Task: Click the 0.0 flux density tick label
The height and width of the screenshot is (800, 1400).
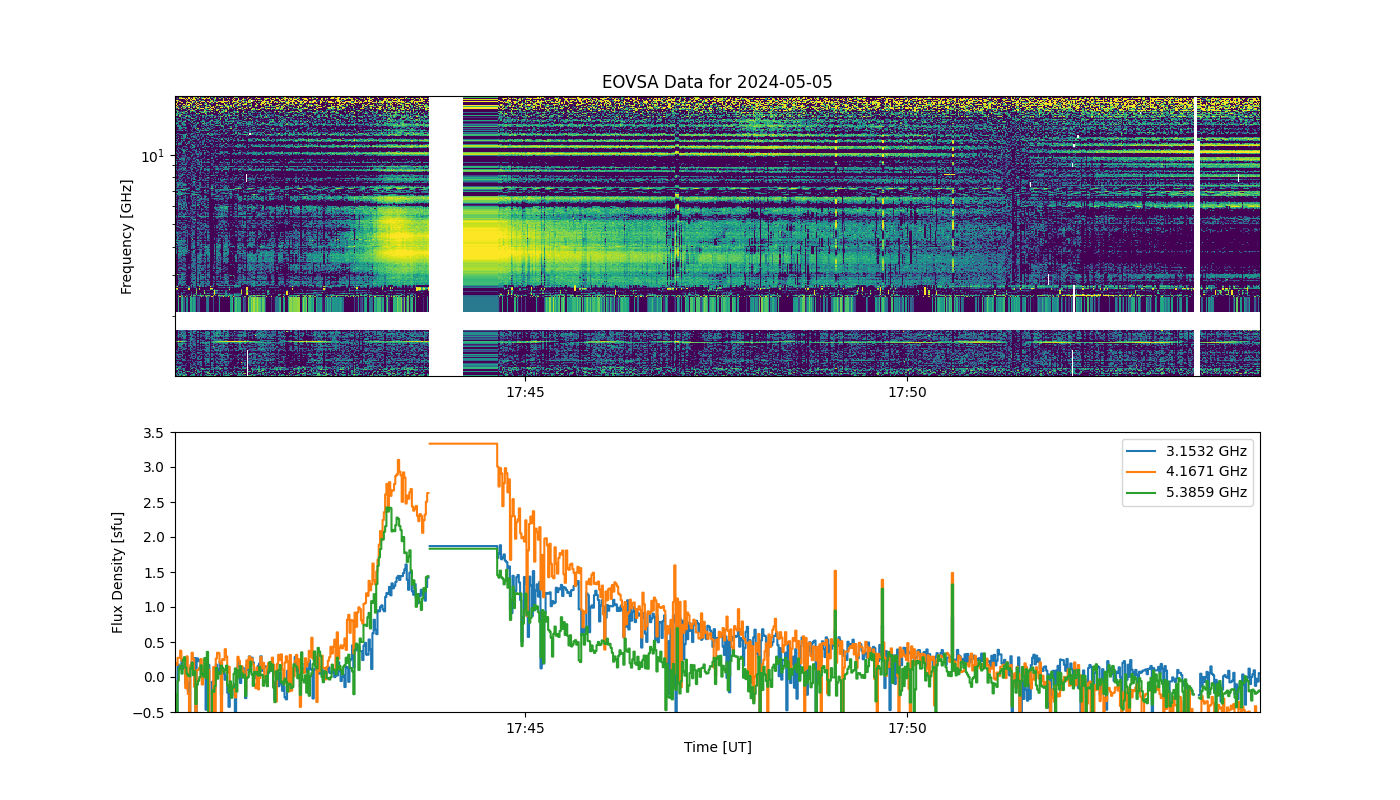Action: pyautogui.click(x=154, y=677)
